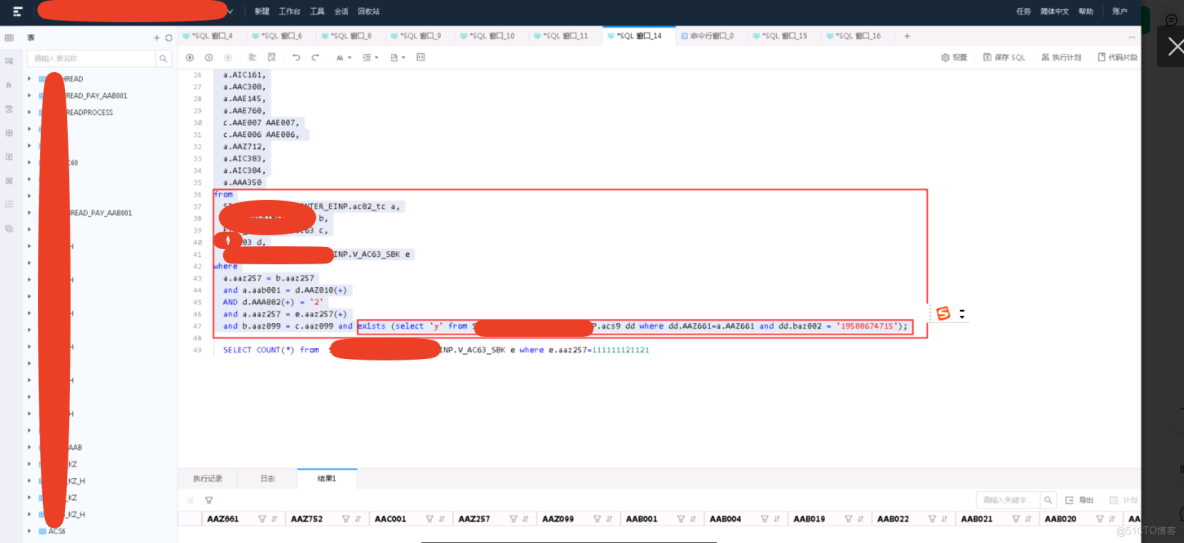1184x543 pixels.
Task: Click the results filter funnel icon
Action: click(x=209, y=500)
